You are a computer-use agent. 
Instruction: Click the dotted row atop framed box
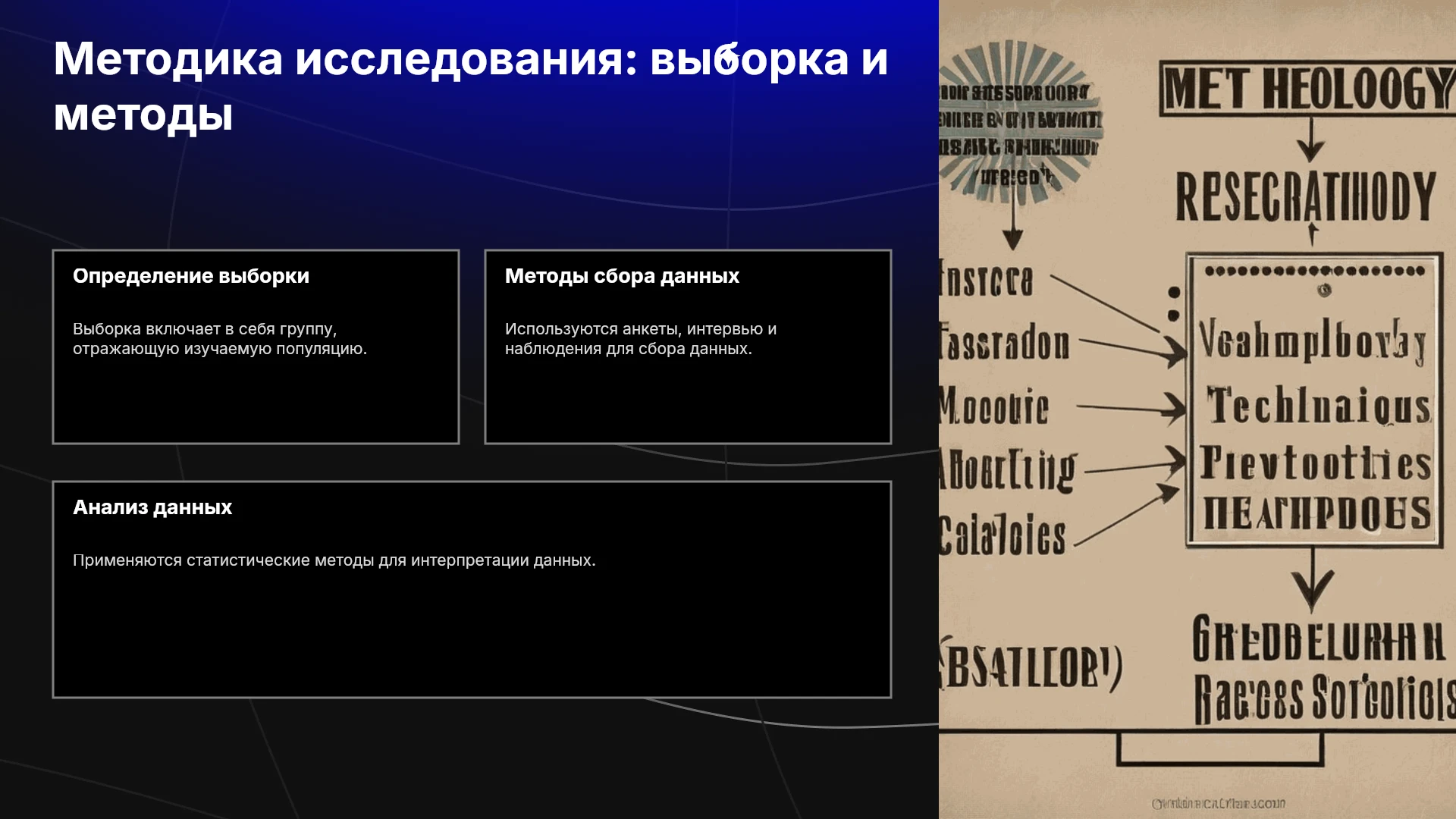pos(1314,271)
